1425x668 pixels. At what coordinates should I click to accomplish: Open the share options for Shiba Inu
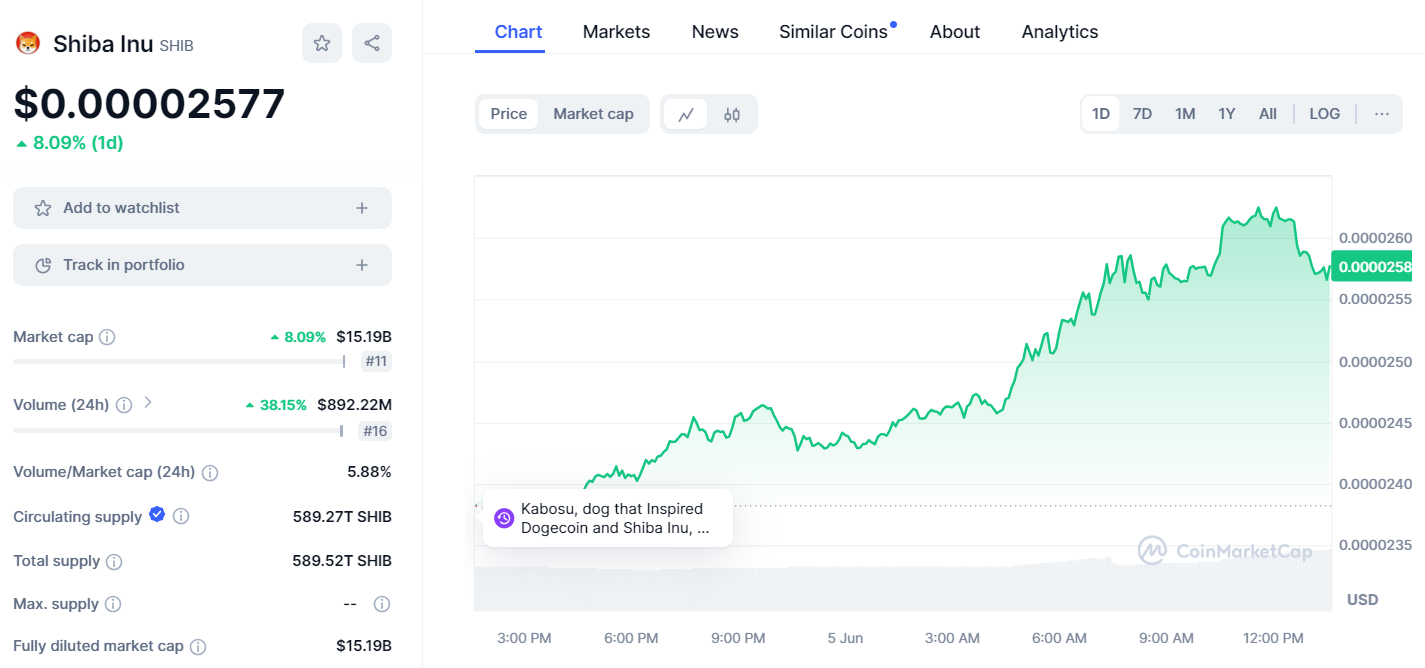[372, 43]
